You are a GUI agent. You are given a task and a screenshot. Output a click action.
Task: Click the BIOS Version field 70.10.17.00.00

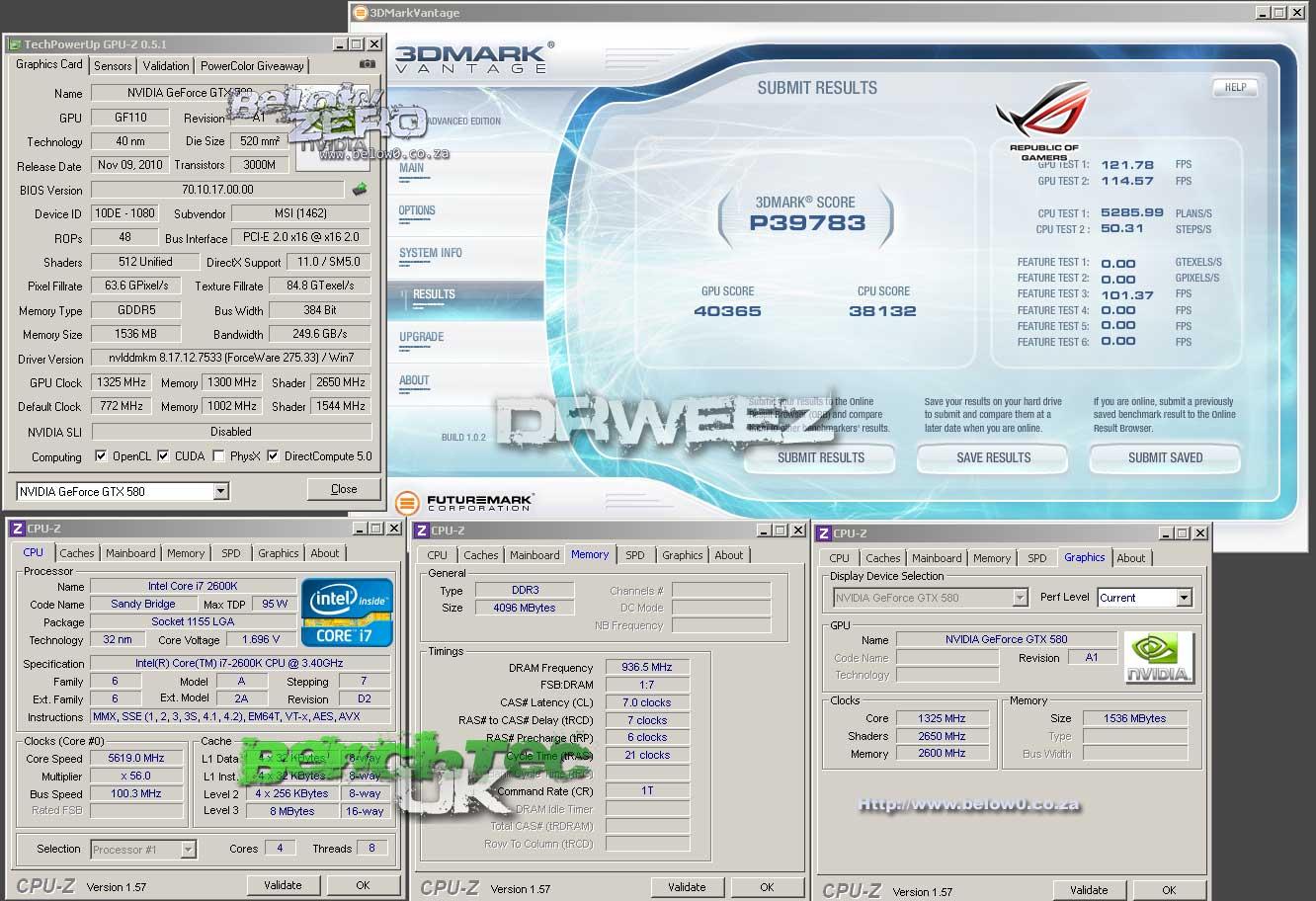click(218, 190)
